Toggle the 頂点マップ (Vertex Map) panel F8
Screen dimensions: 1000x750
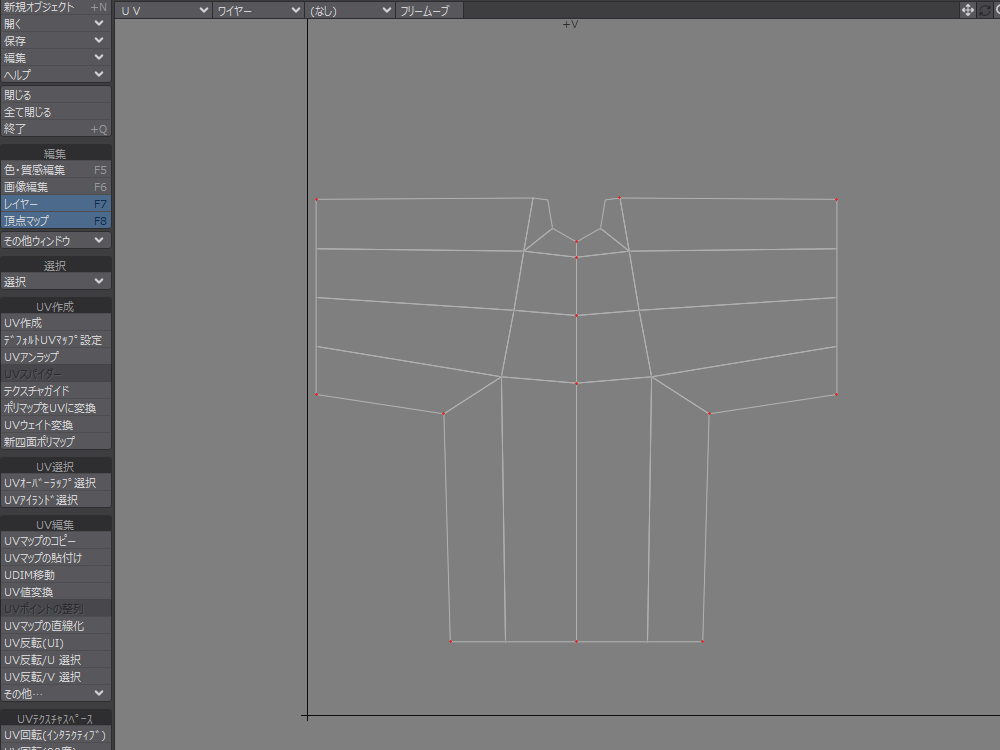(x=55, y=221)
